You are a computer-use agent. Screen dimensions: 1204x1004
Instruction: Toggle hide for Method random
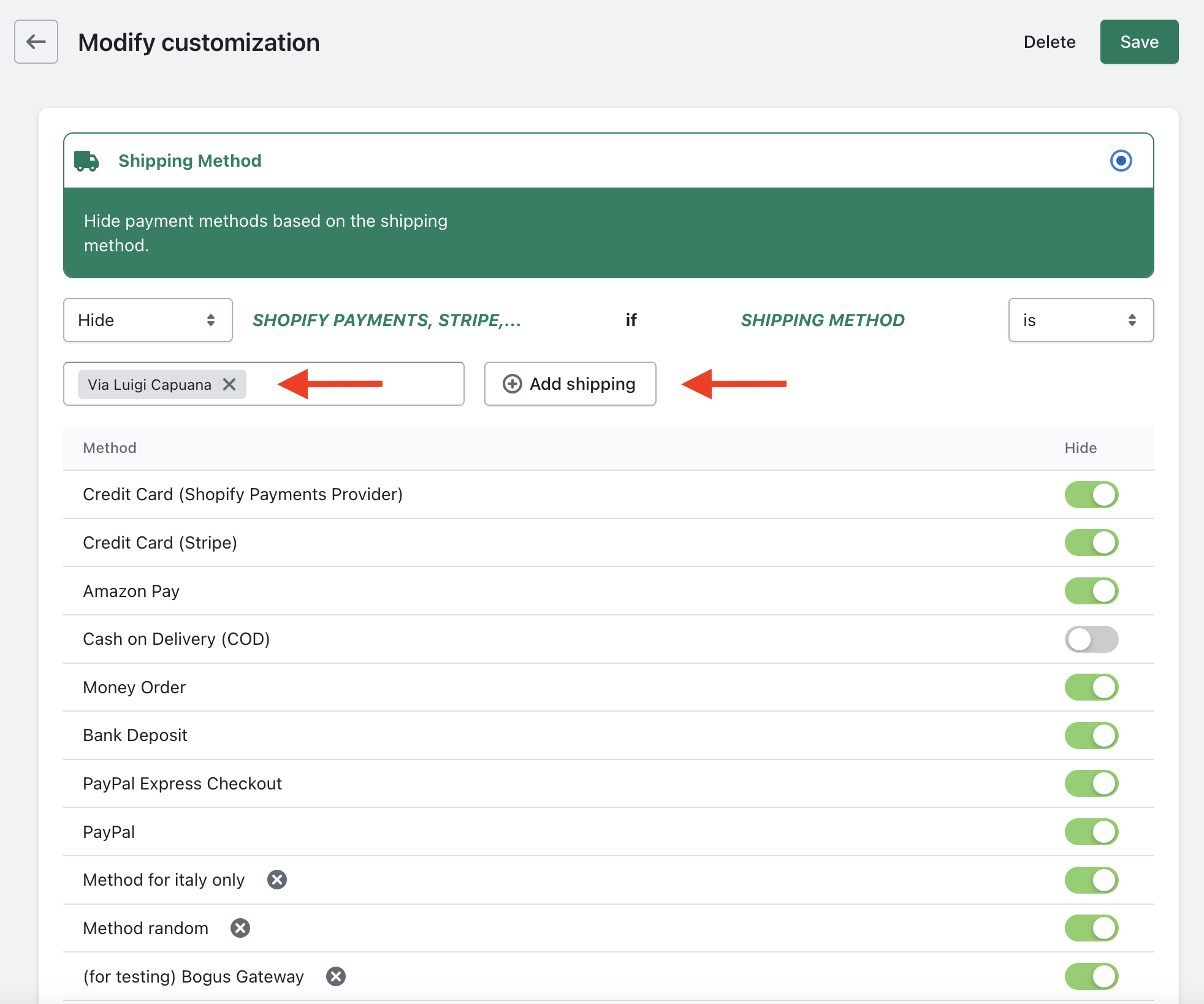point(1092,928)
